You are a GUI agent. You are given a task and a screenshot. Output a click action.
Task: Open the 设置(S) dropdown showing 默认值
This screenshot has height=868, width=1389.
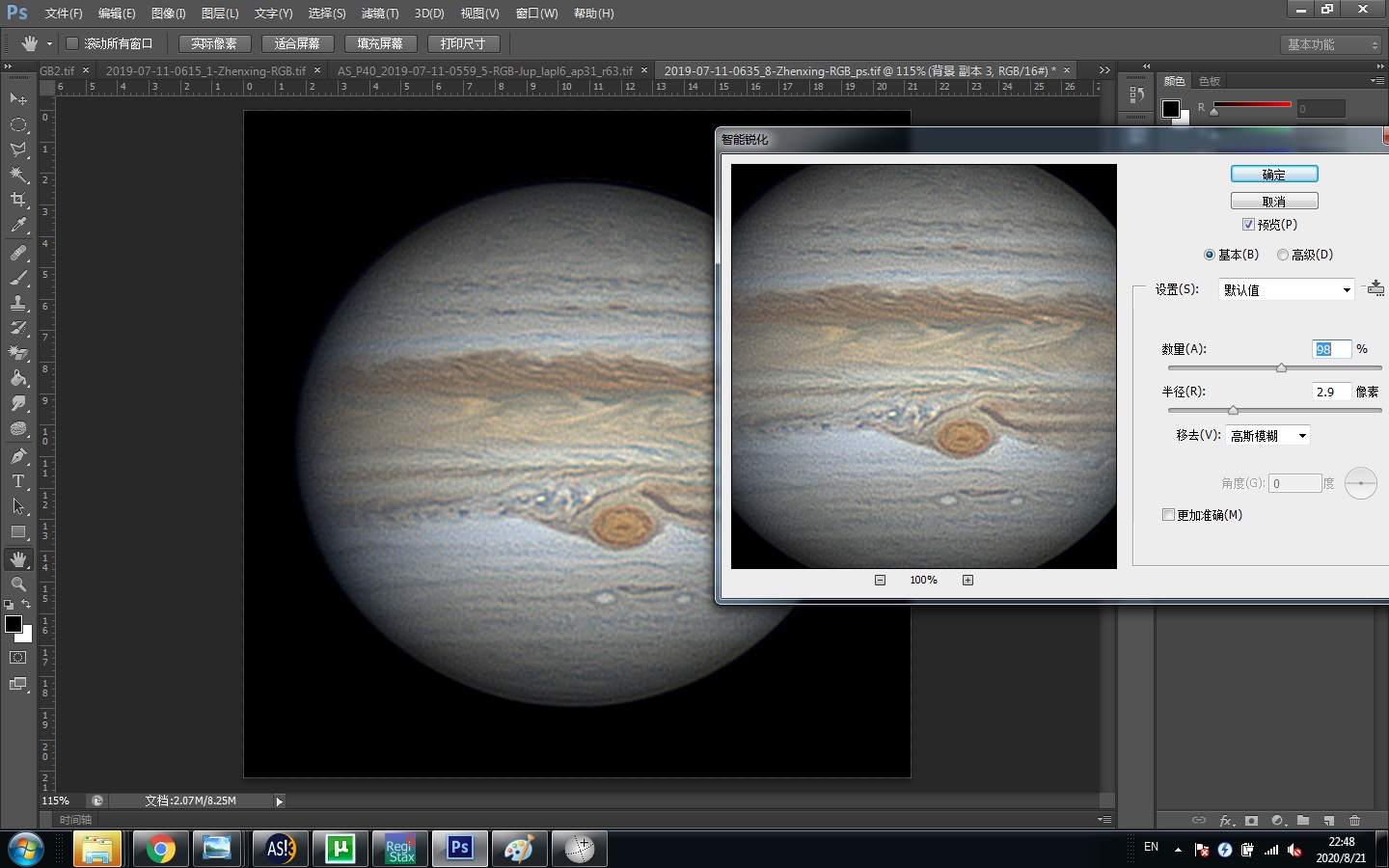1286,289
